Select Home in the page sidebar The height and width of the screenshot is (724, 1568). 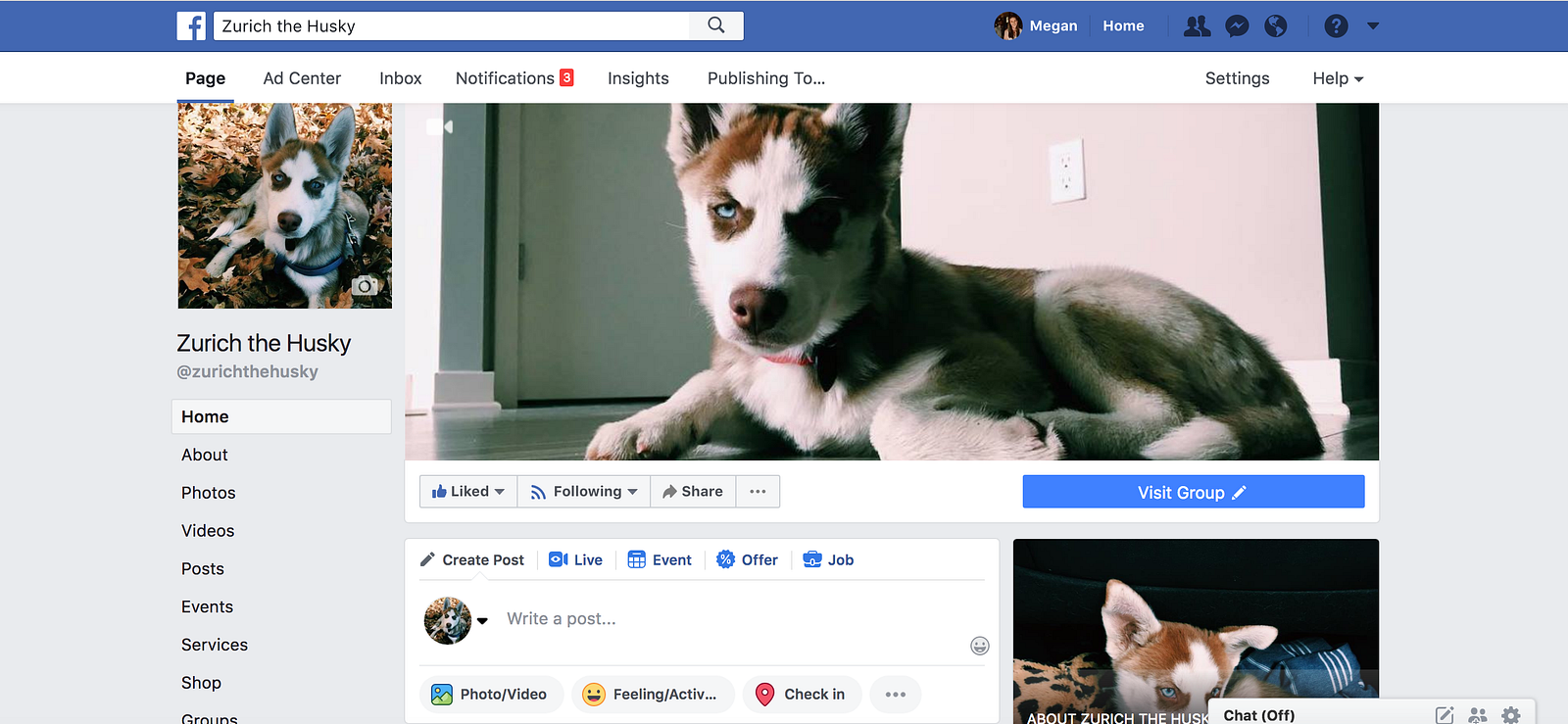coord(281,416)
